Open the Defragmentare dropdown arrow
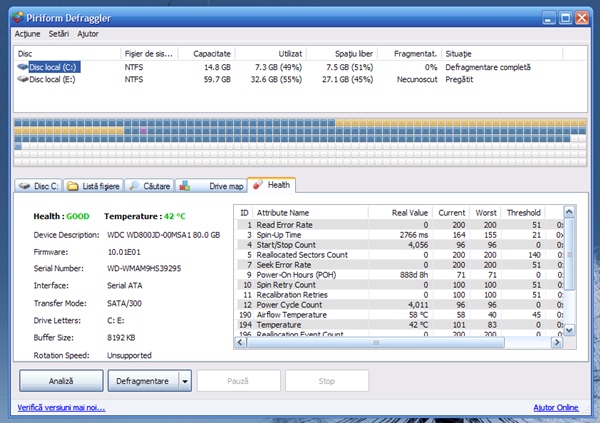 tap(185, 381)
